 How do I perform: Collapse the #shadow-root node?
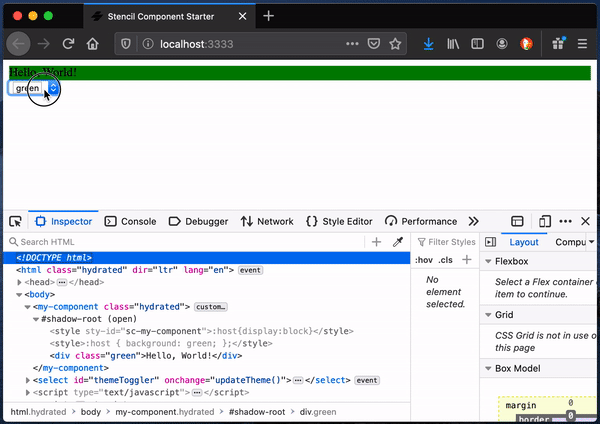[x=36, y=319]
